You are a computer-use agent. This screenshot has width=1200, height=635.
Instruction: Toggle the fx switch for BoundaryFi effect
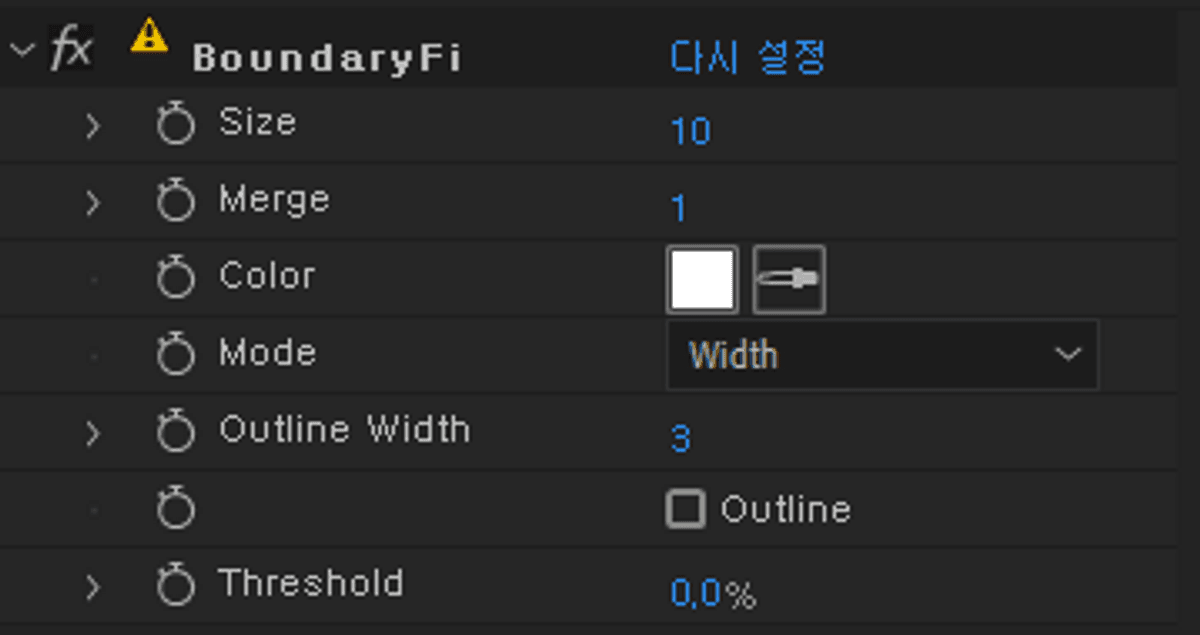tap(70, 50)
